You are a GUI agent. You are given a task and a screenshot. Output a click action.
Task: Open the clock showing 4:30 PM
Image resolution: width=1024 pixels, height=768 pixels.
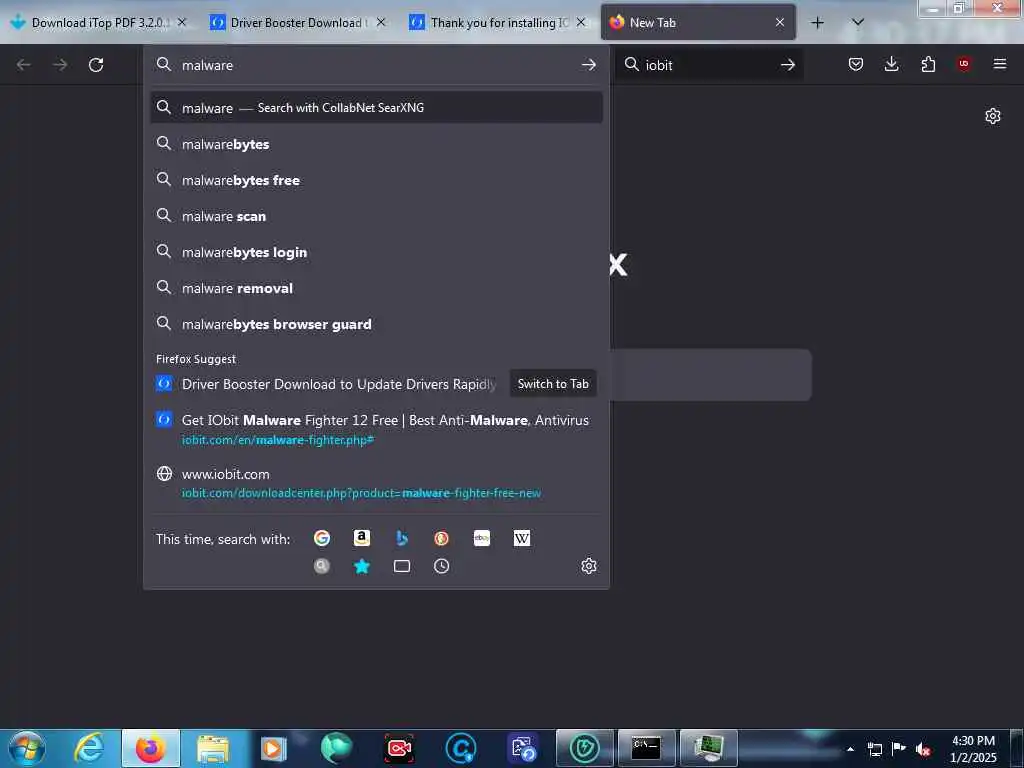click(x=973, y=749)
